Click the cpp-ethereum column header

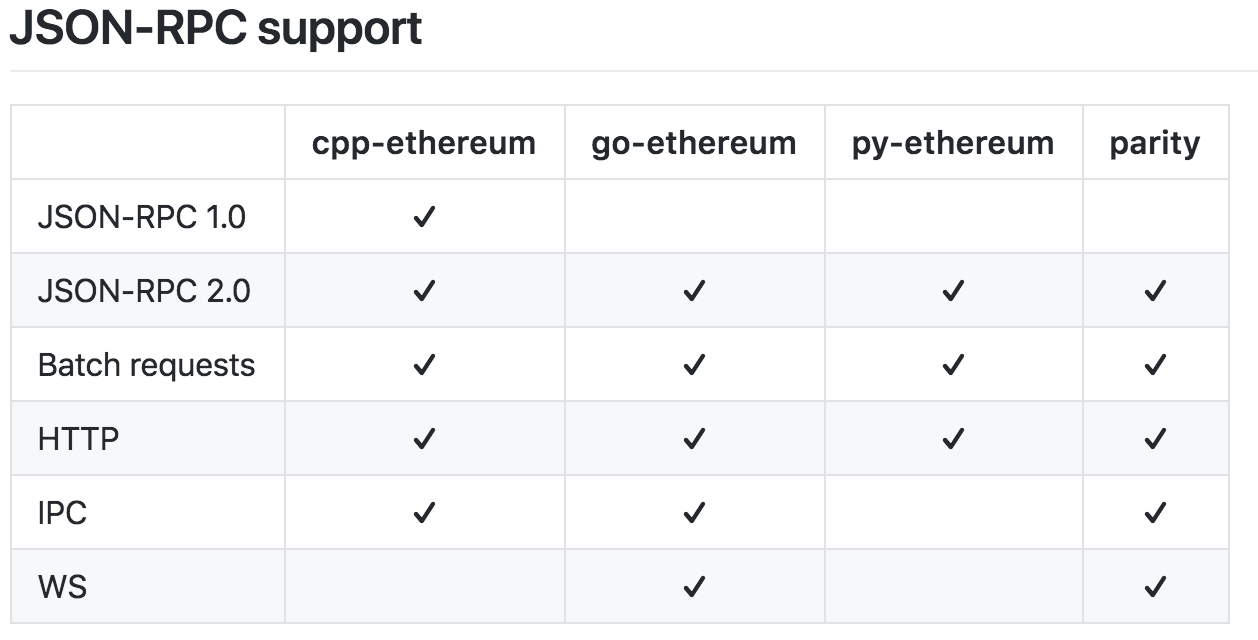point(424,143)
